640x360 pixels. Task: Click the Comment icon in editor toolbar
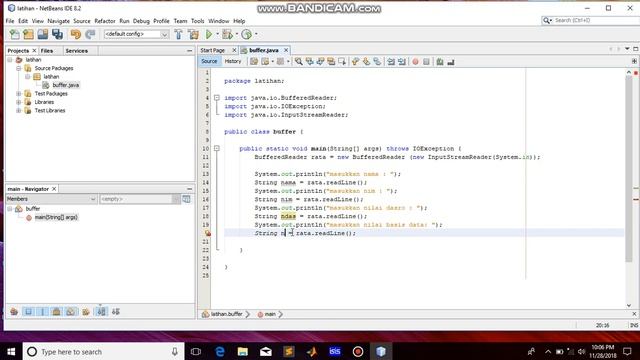[x=440, y=62]
